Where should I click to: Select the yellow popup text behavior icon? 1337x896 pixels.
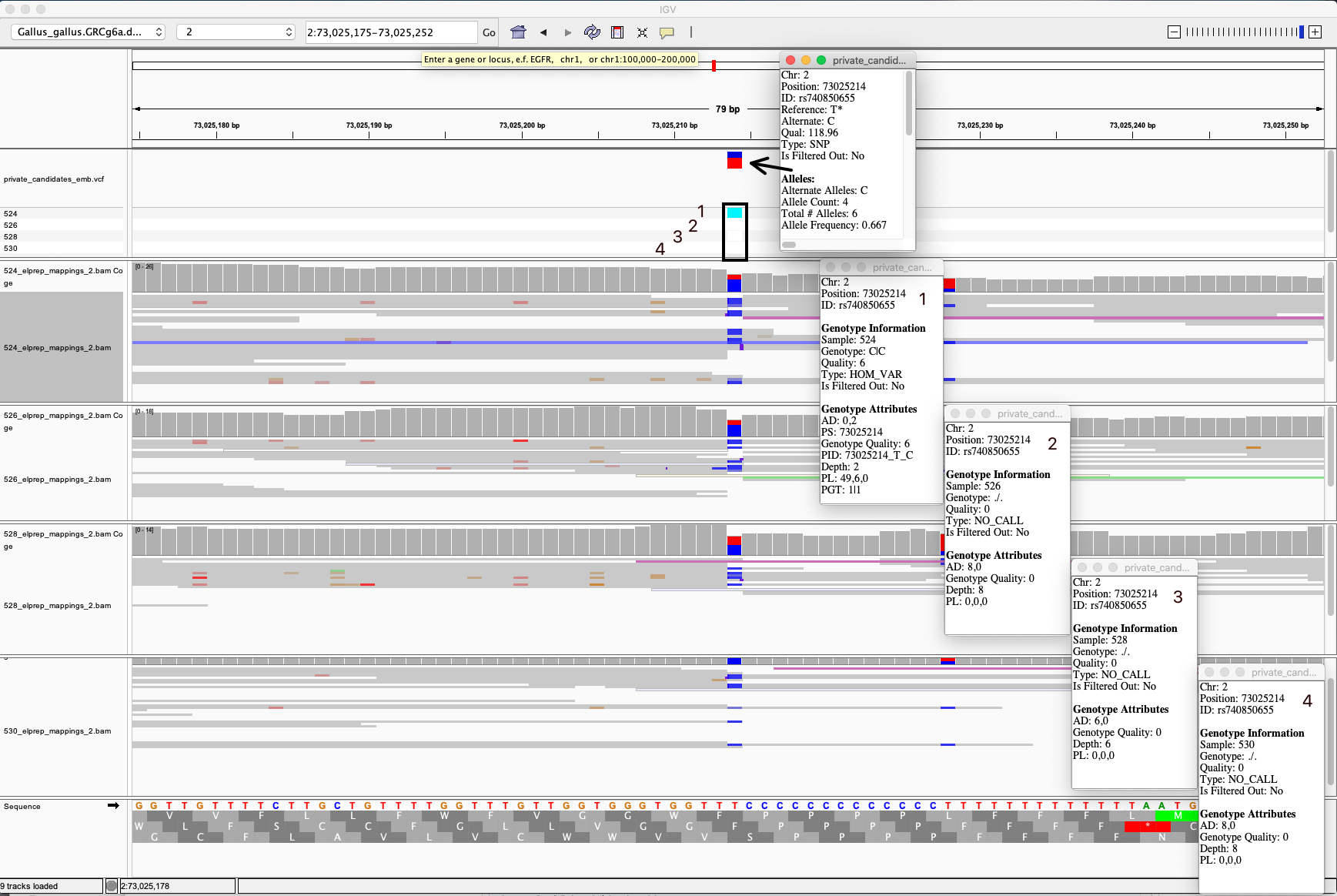pos(667,32)
